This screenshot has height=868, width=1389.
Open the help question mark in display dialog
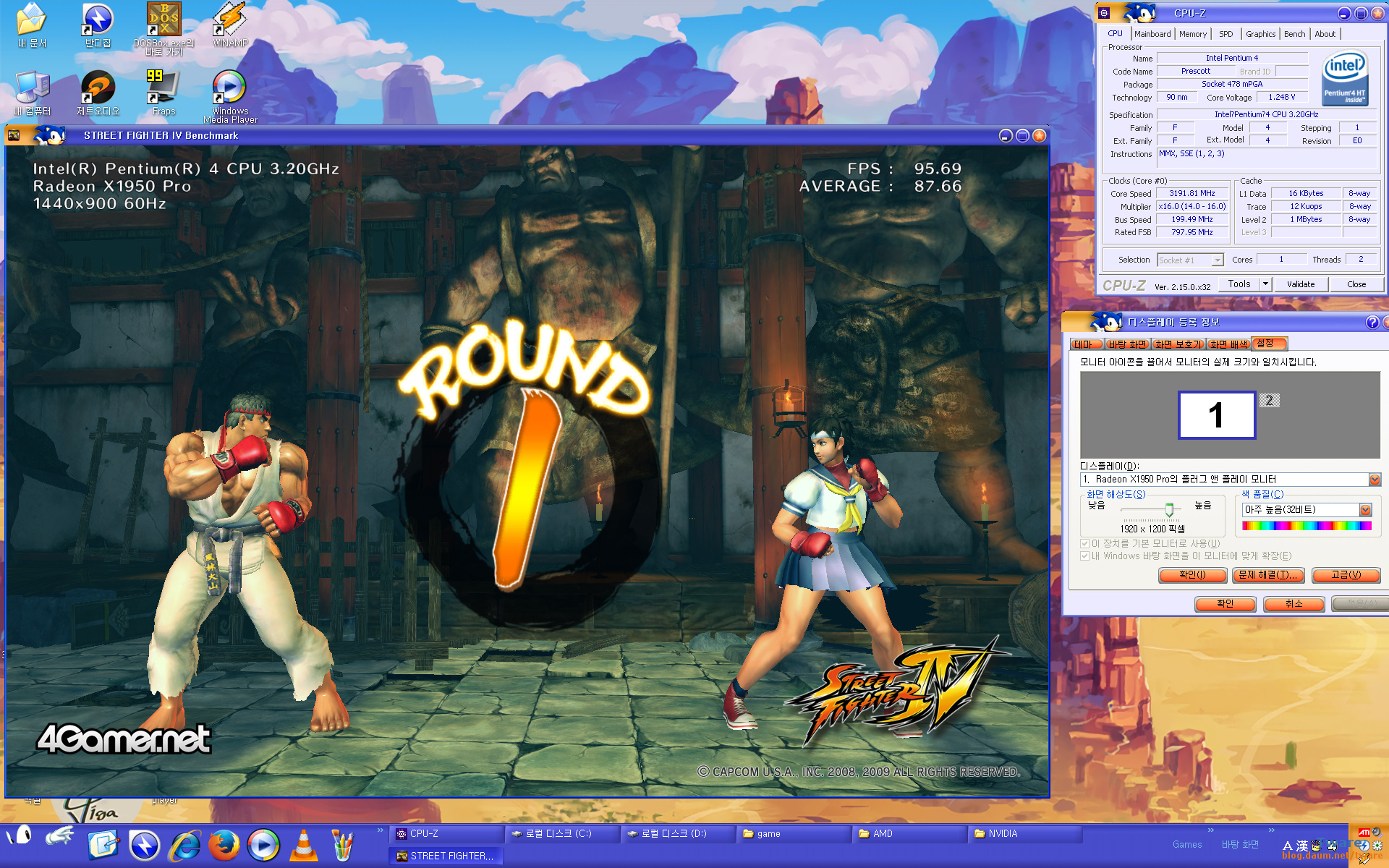[1372, 323]
